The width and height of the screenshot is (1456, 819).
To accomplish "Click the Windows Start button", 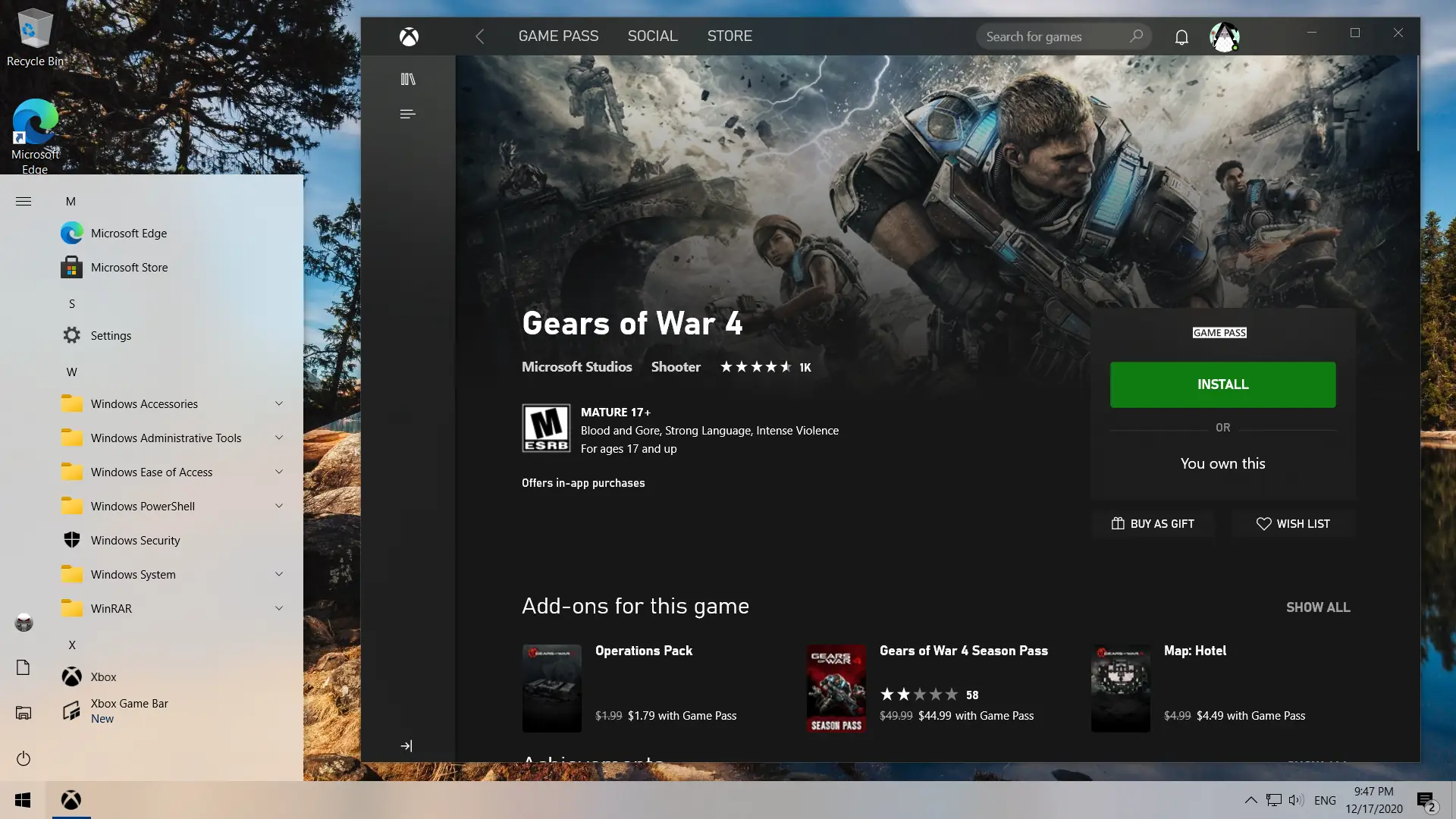I will 23,800.
